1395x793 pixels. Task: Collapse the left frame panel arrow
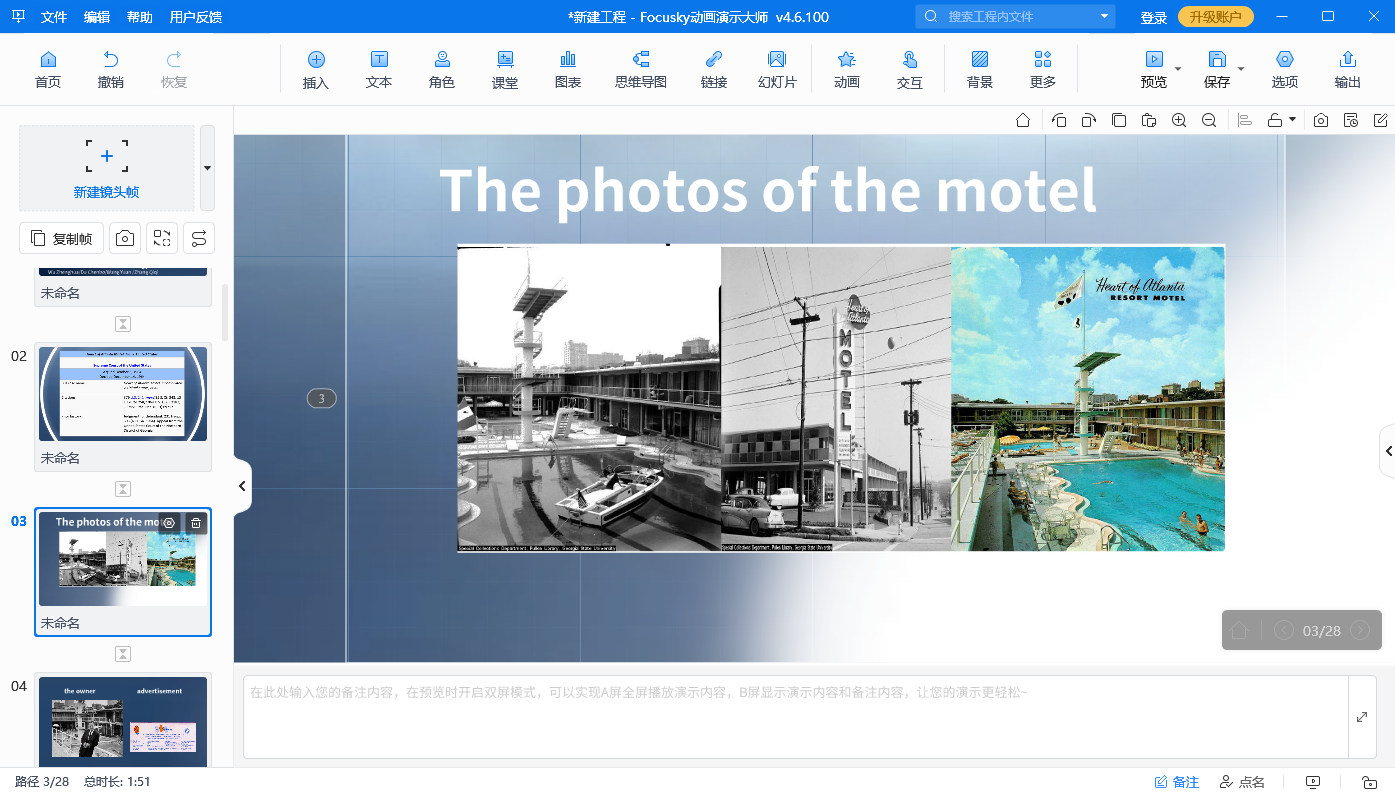(242, 486)
